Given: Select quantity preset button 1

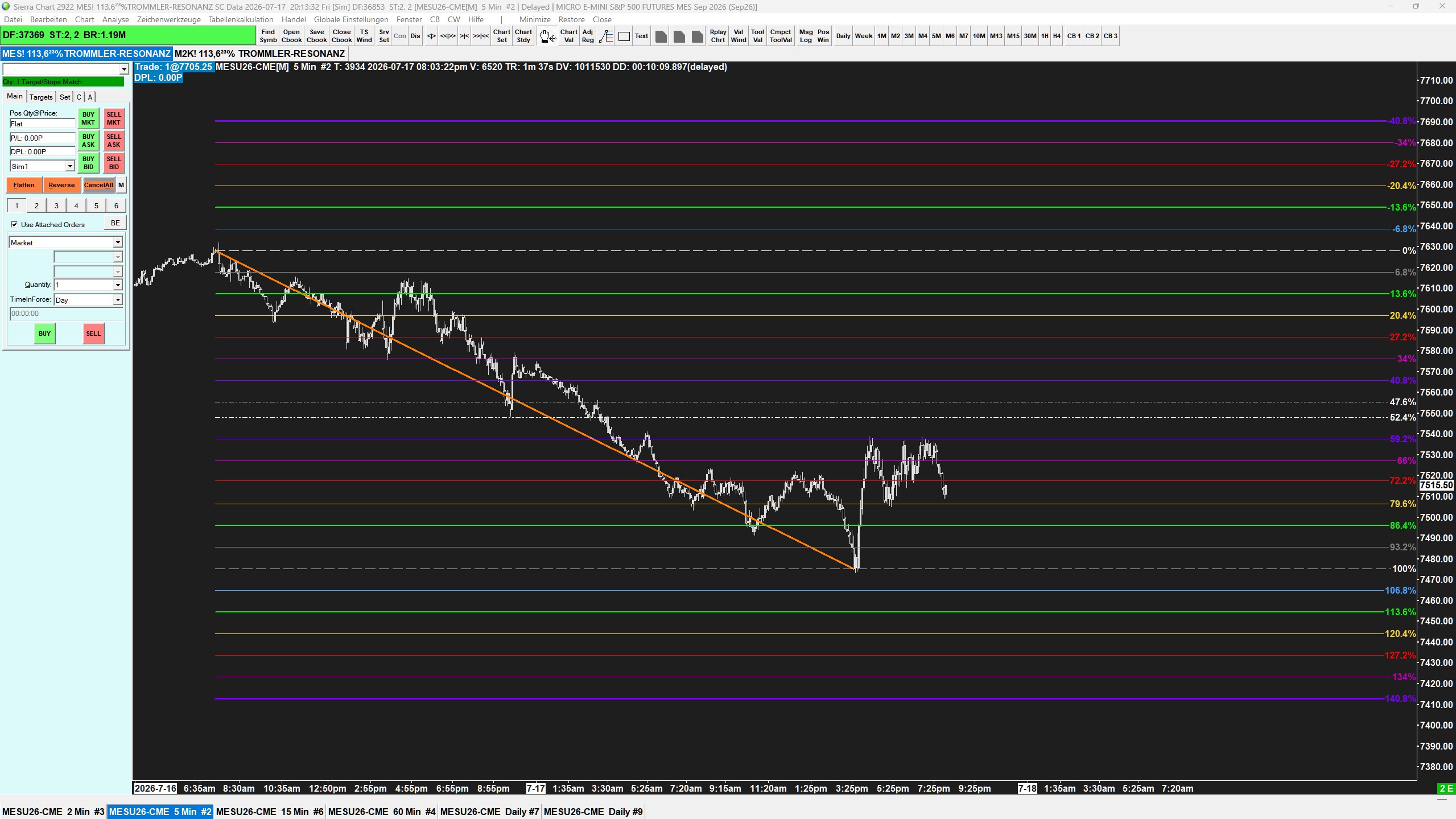Looking at the screenshot, I should 17,205.
